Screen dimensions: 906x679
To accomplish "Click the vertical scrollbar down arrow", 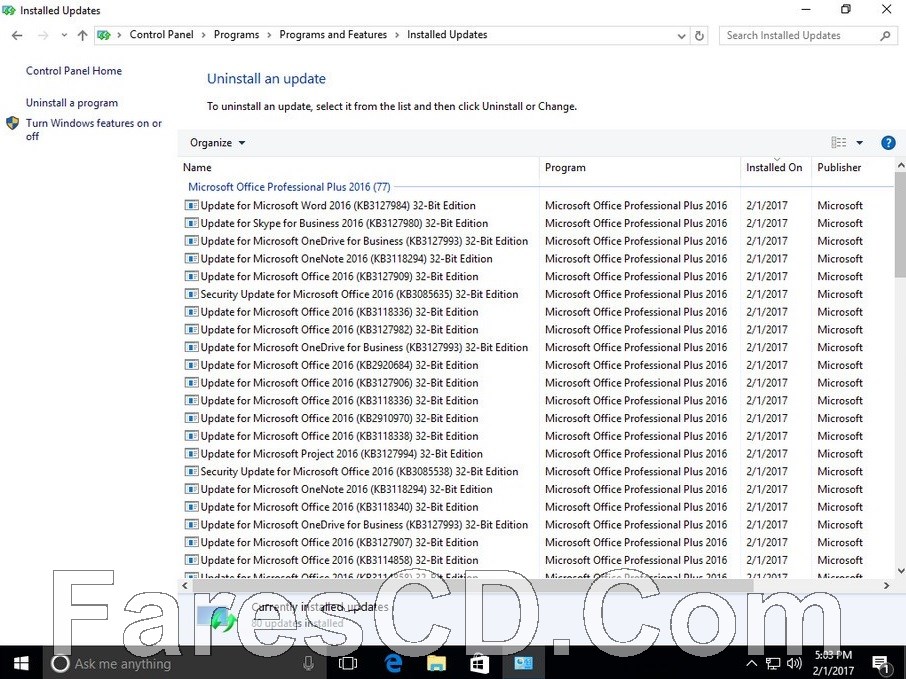I will point(900,571).
